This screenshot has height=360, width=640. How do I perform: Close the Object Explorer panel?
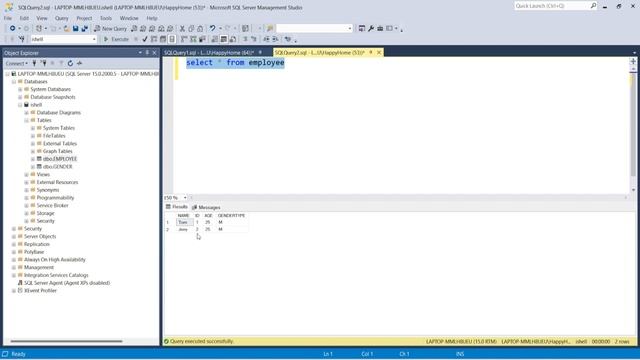tap(154, 53)
